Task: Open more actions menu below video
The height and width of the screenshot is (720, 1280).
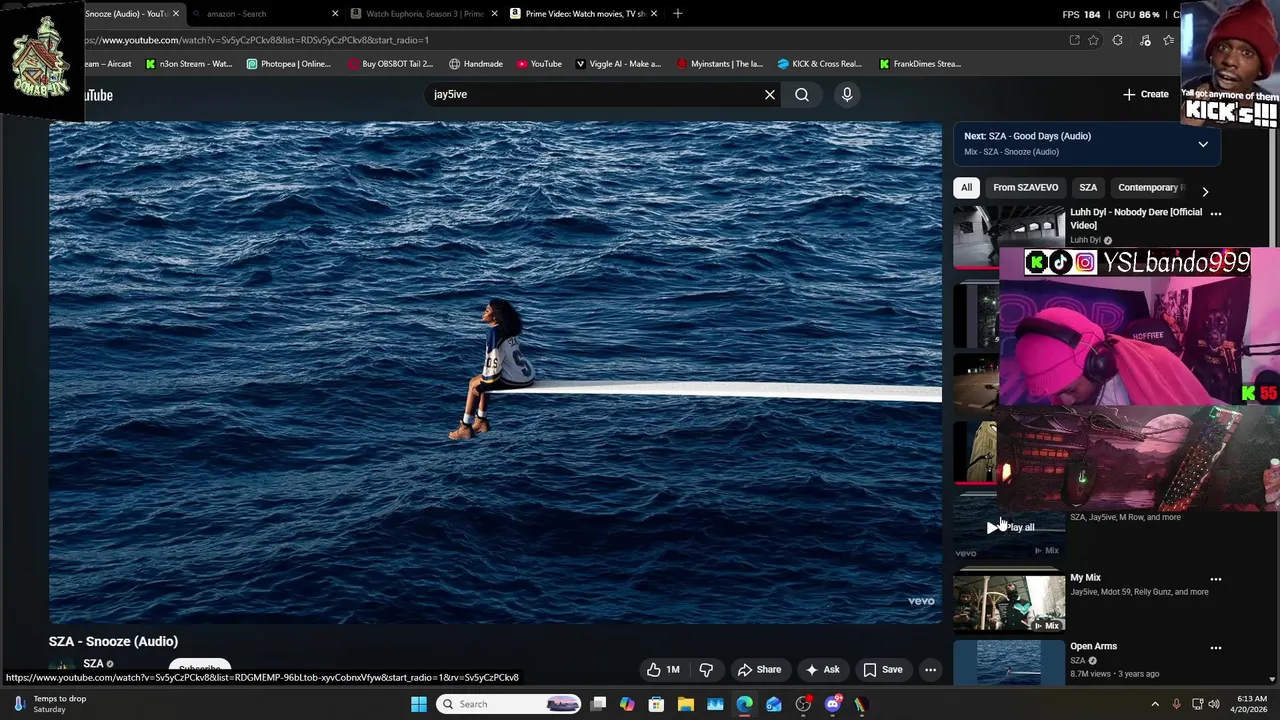Action: coord(930,670)
